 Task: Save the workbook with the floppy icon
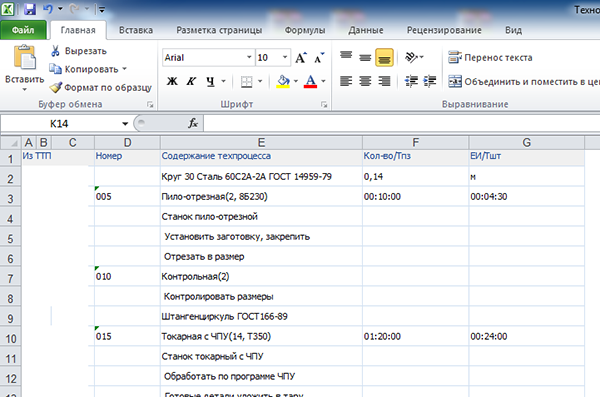(29, 9)
